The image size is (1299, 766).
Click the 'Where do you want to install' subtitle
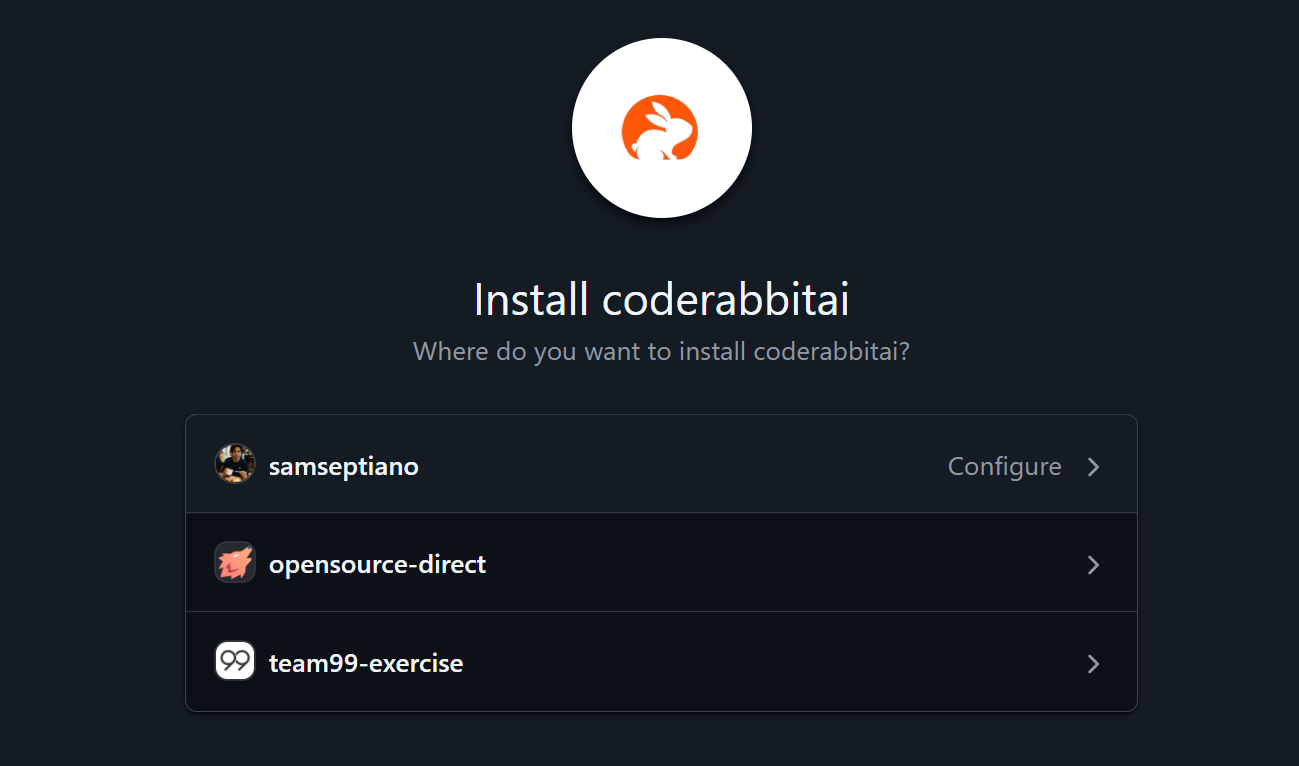tap(661, 352)
